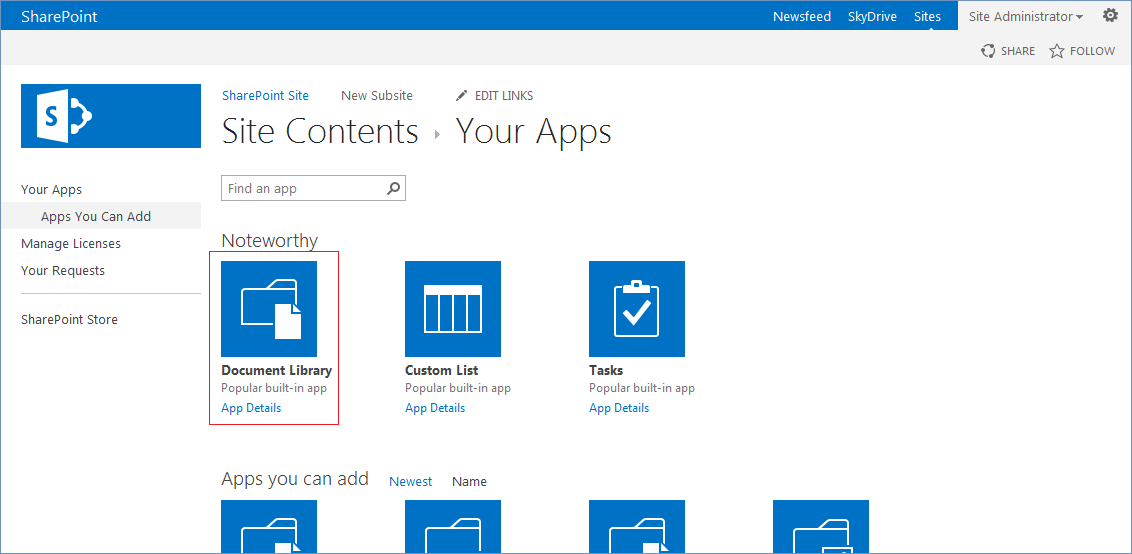This screenshot has height=554, width=1132.
Task: Click the Custom List app tile
Action: pyautogui.click(x=453, y=309)
